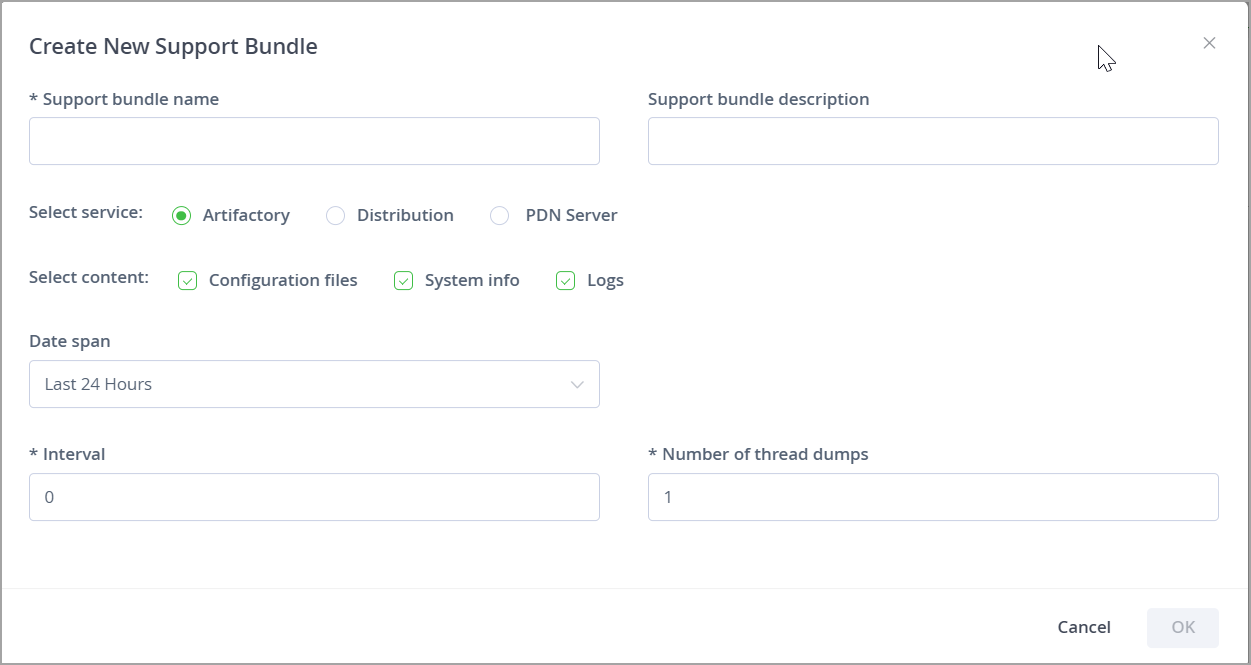Click the checkmark icon beside System info
1251x665 pixels.
coord(403,280)
